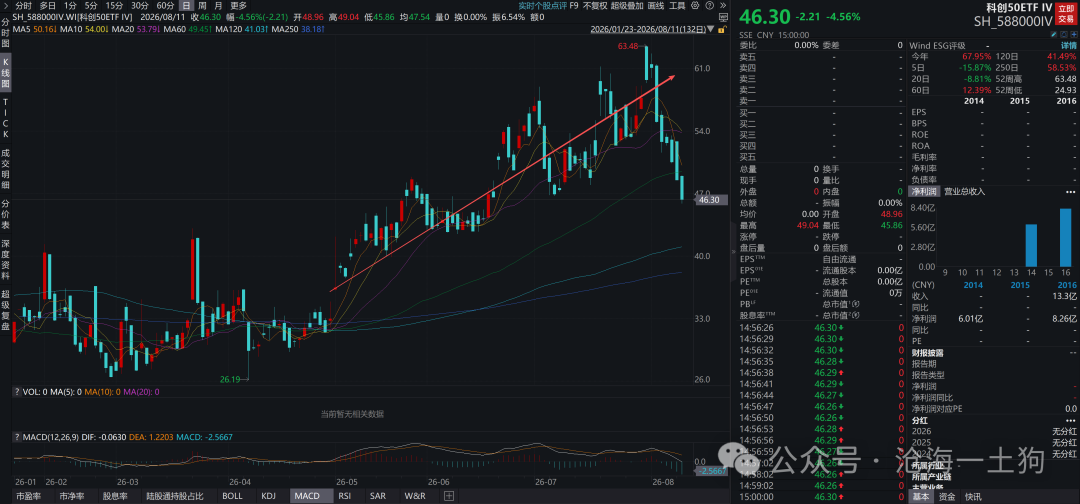
Task: Switch to the 陆股通持股占比 indicator tab
Action: point(174,495)
